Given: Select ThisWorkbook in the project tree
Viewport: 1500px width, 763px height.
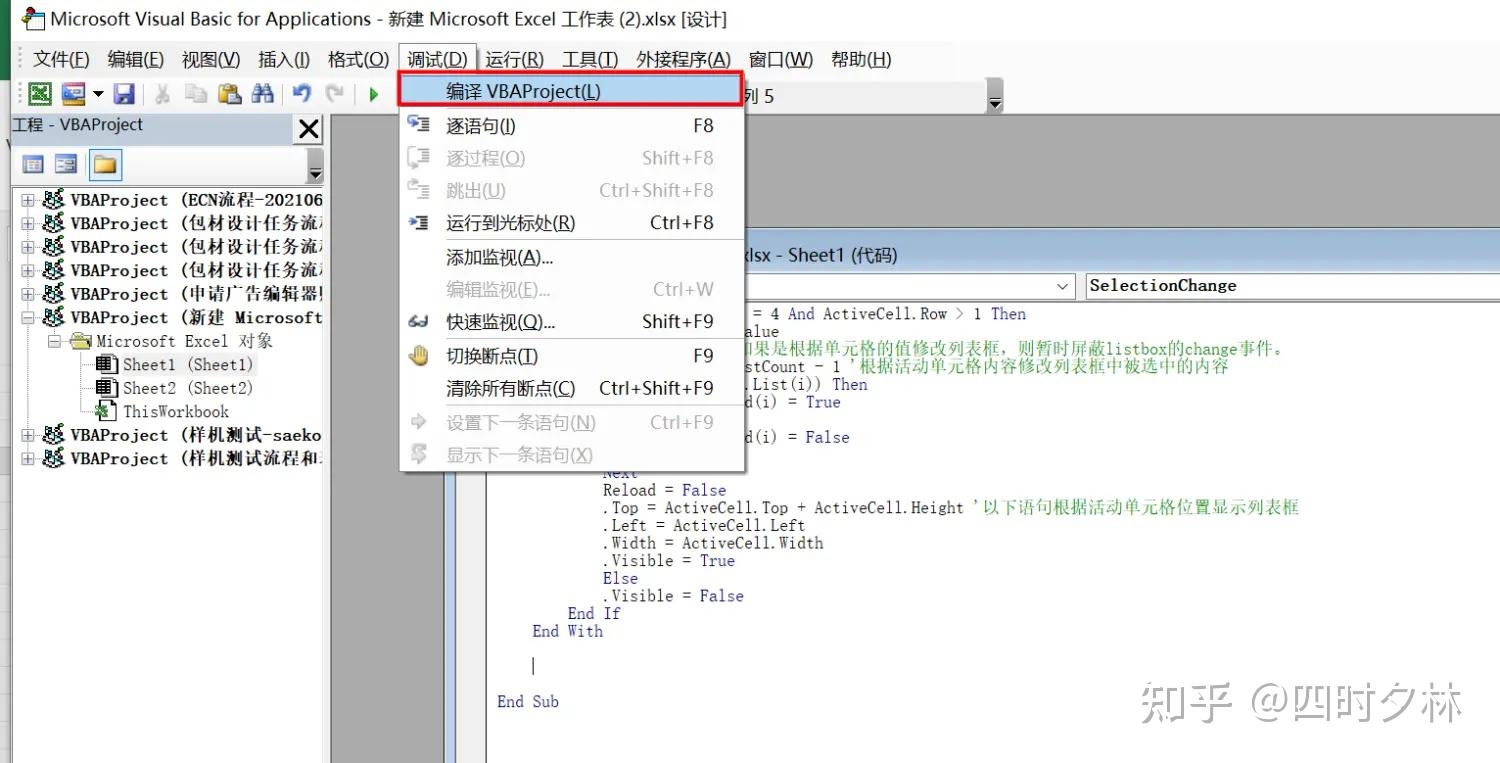Looking at the screenshot, I should click(x=176, y=412).
